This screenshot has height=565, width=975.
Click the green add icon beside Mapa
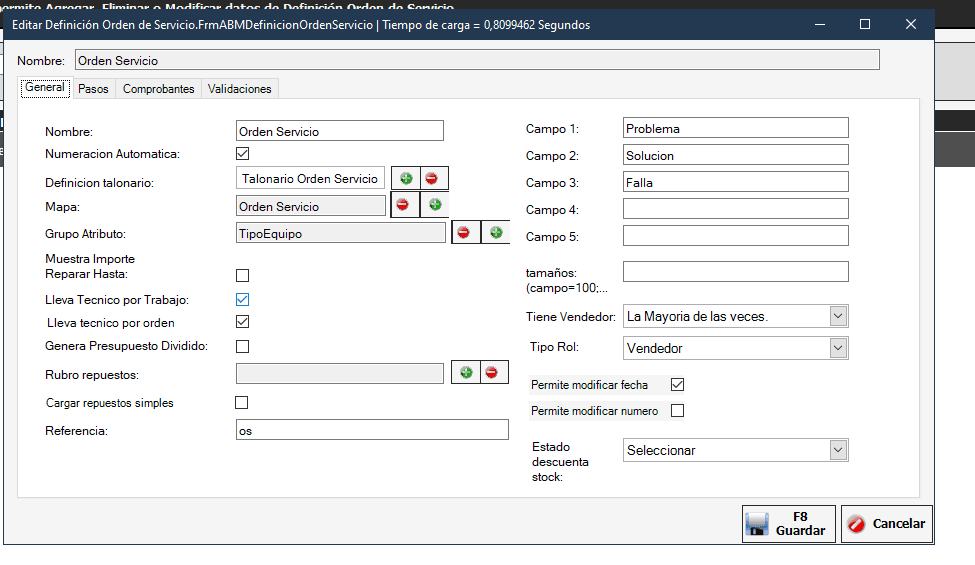(x=434, y=205)
